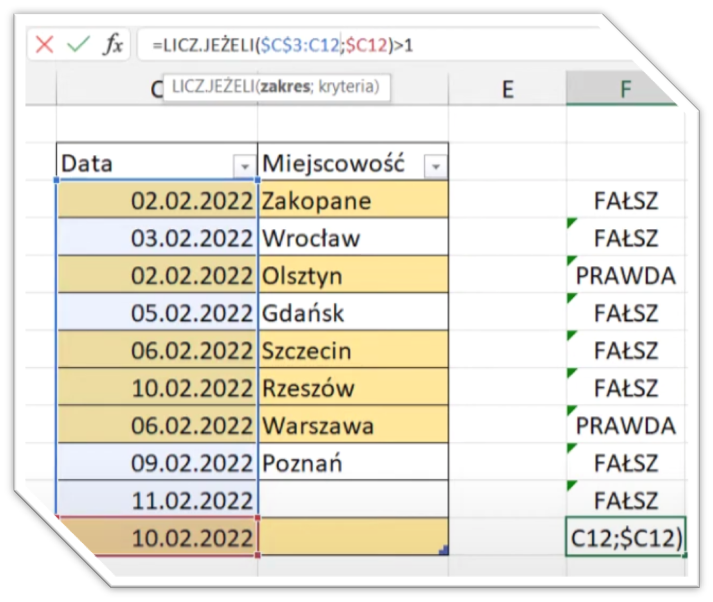Open the Data column filter dropdown
Screen dimensions: 713x602
243,166
